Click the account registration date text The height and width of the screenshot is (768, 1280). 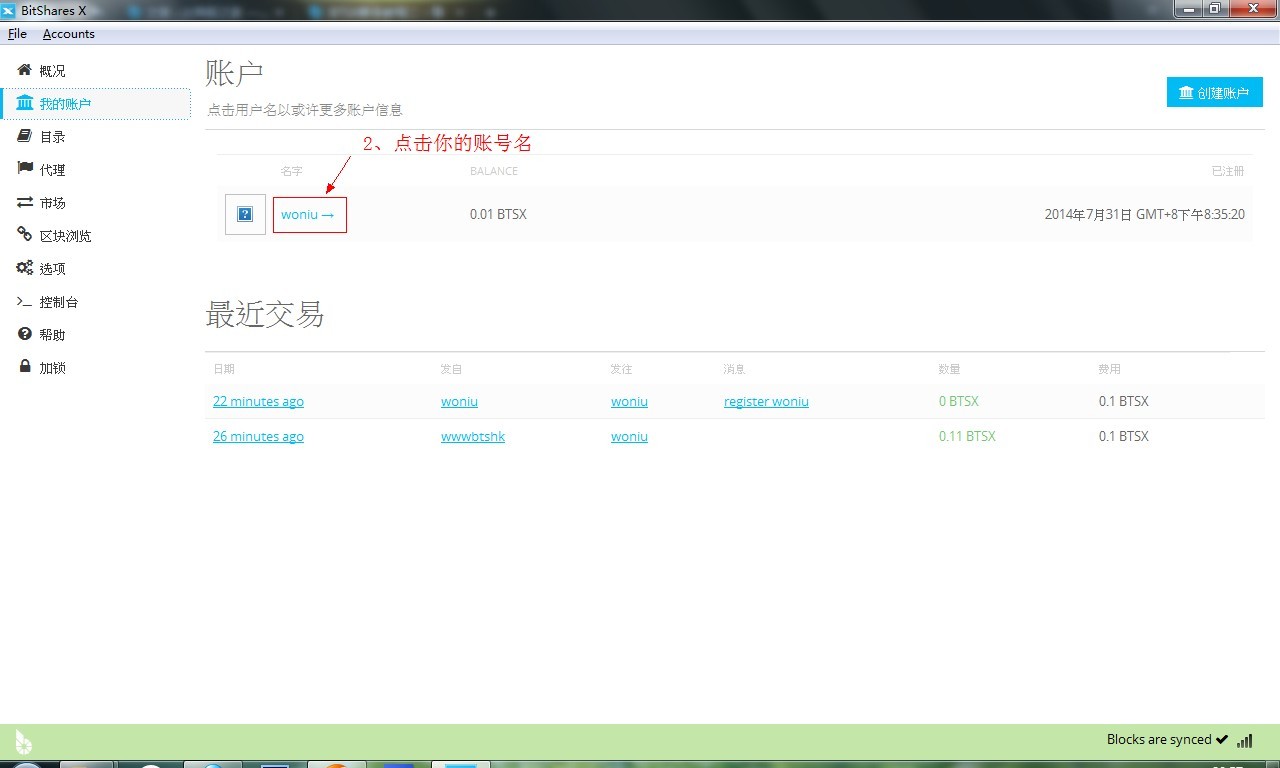click(x=1145, y=214)
